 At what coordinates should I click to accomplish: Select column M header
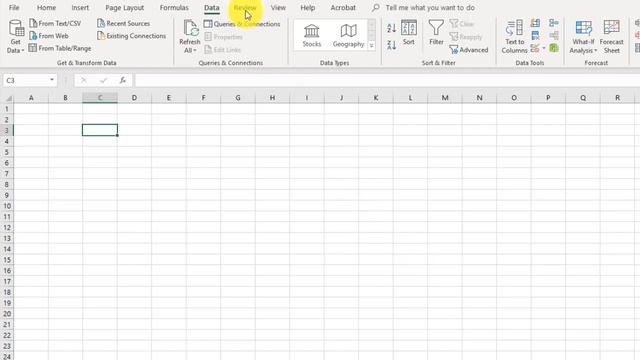tap(445, 98)
